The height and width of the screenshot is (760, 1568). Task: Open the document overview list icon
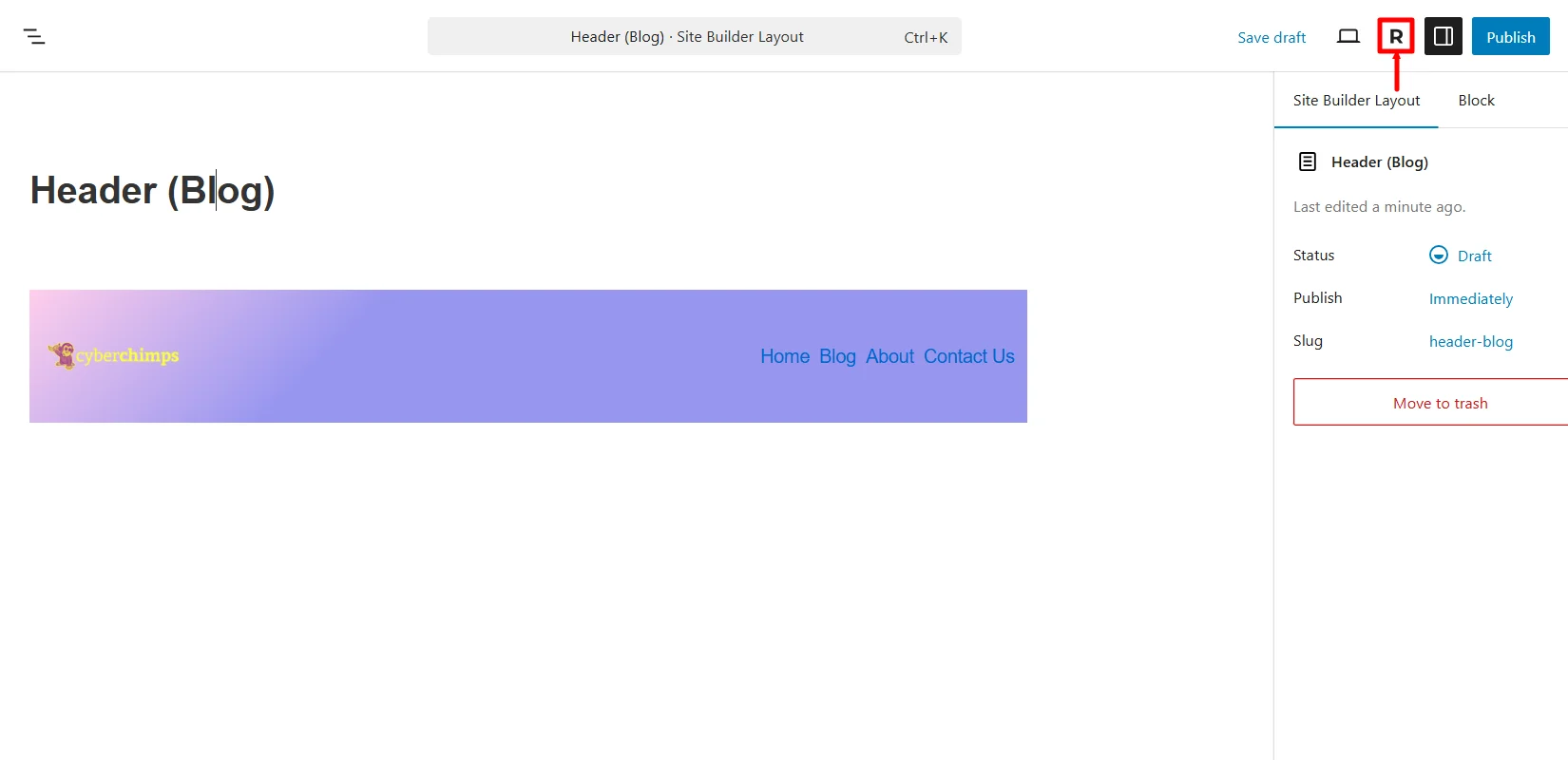(x=34, y=37)
